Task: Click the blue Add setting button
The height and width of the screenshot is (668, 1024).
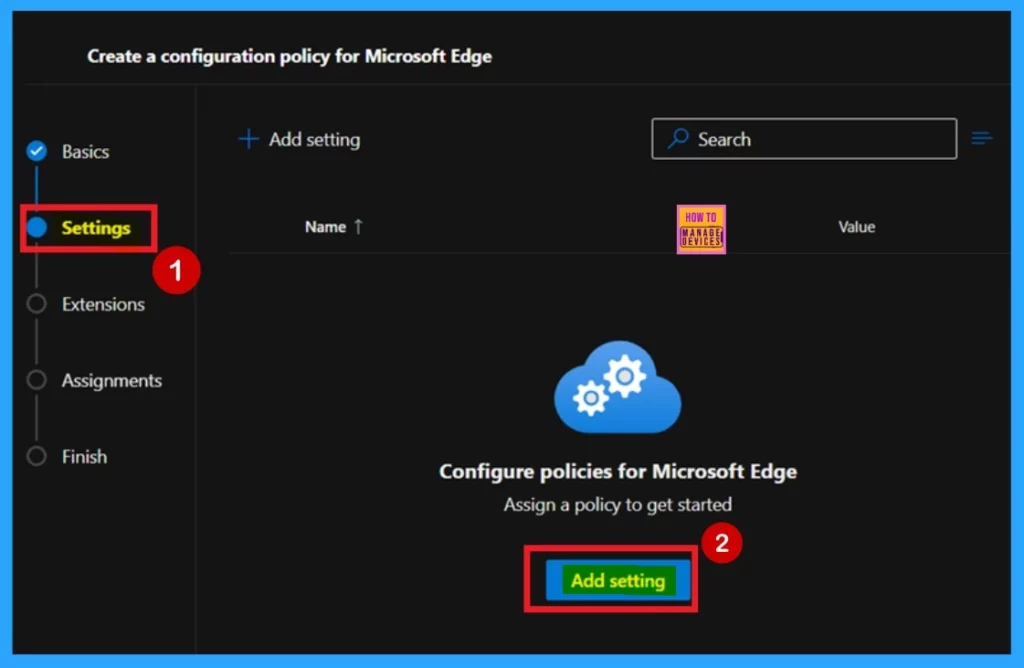Action: [618, 580]
